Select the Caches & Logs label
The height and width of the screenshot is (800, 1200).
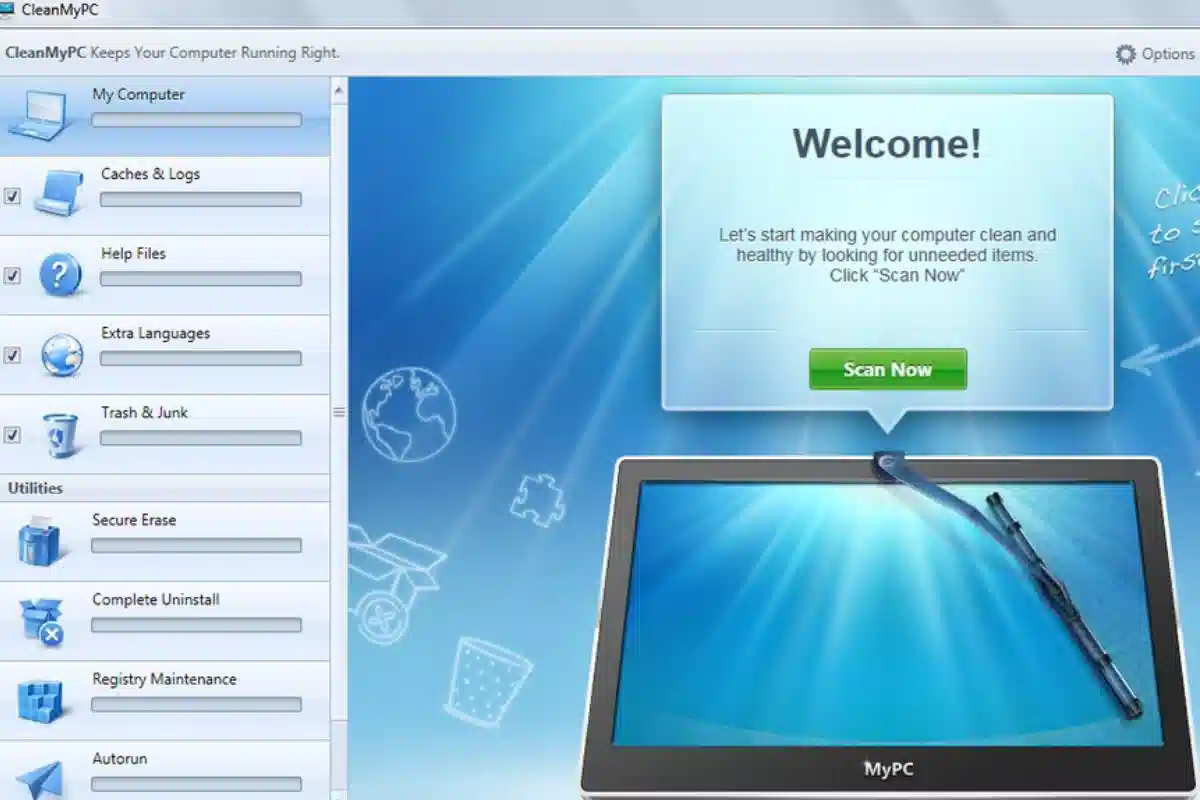coord(150,174)
